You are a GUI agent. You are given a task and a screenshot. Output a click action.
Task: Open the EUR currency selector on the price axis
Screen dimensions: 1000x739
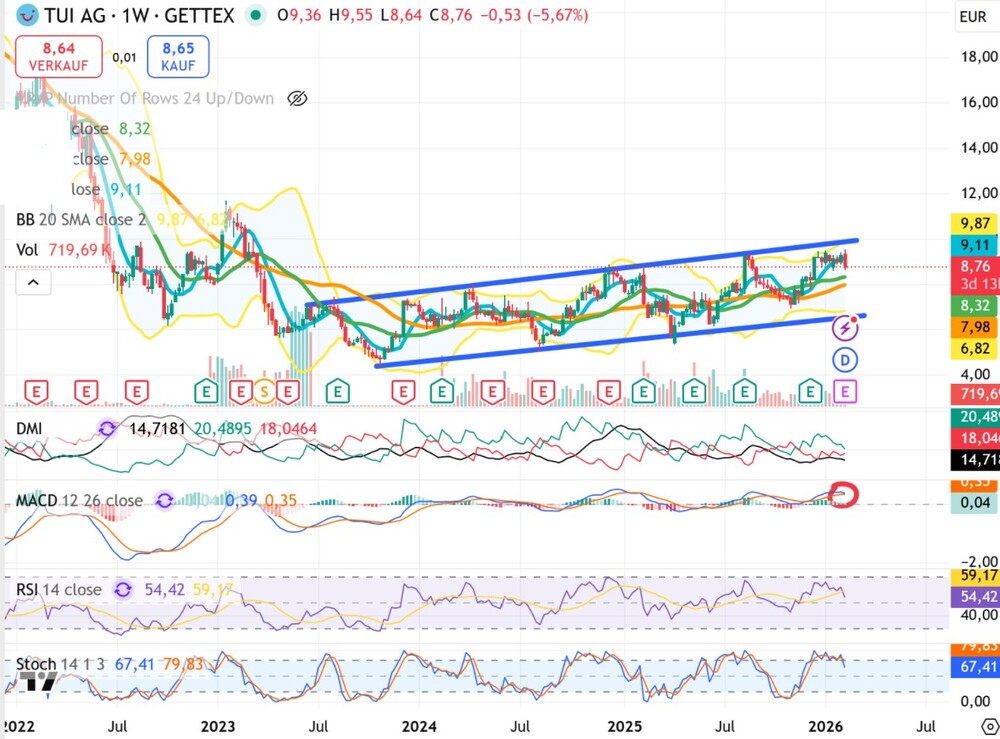[x=972, y=16]
